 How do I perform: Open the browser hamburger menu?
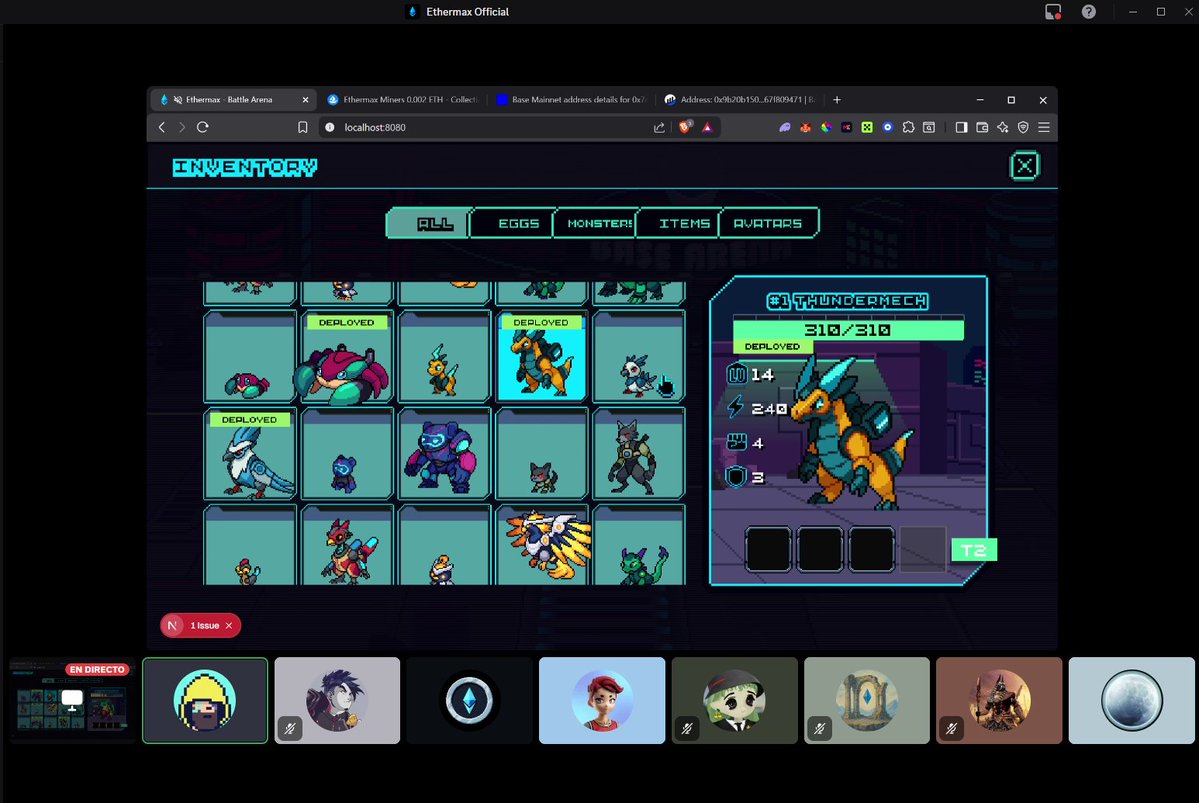[1044, 127]
